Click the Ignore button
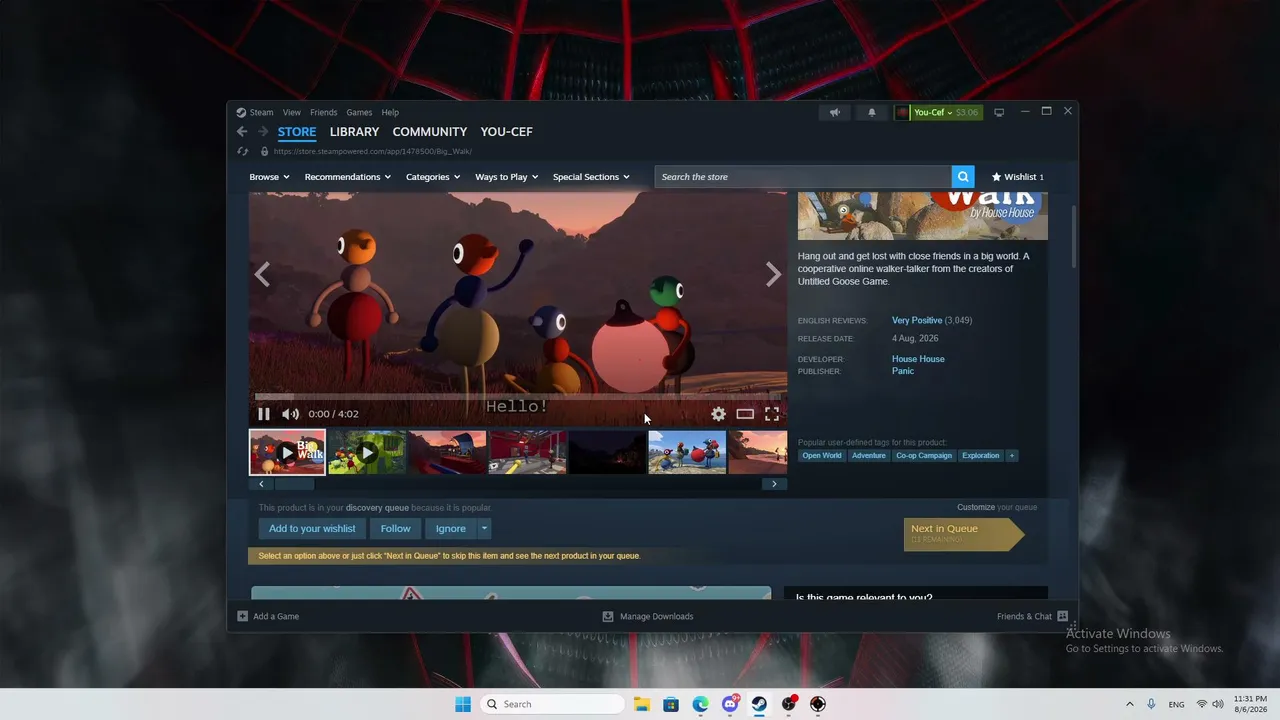 450,529
